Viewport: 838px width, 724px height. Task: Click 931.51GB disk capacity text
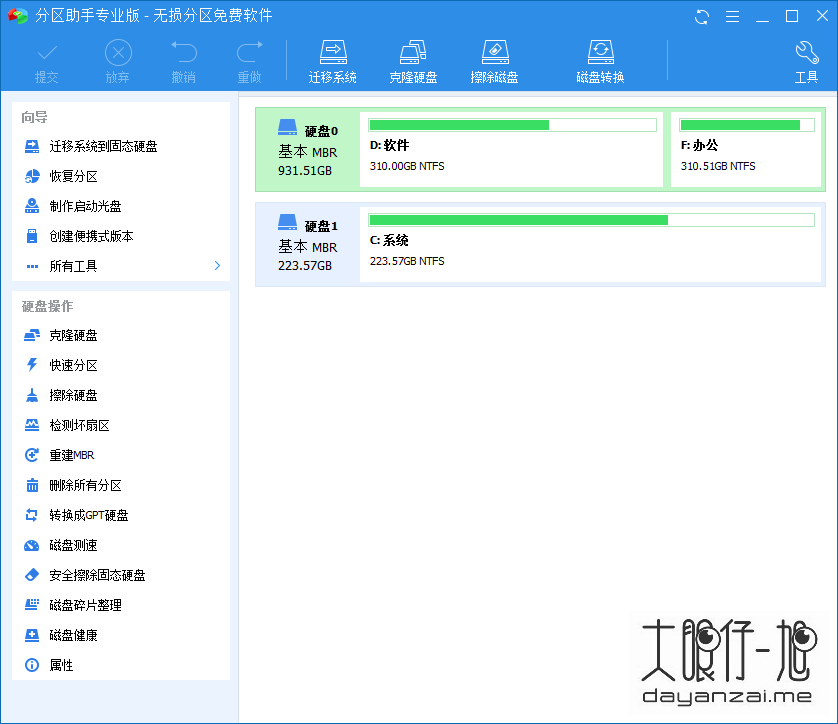(305, 171)
